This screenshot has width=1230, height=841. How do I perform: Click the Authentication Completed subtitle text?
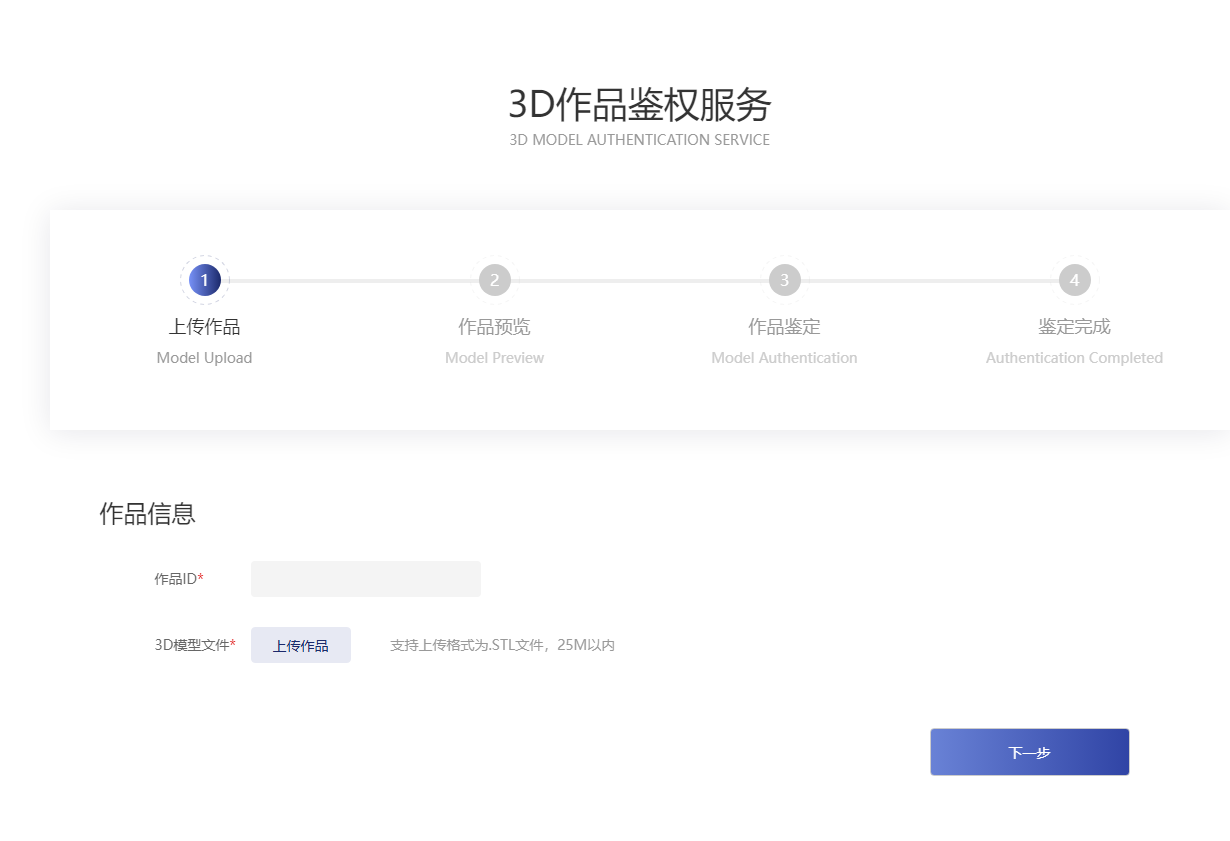point(1074,358)
